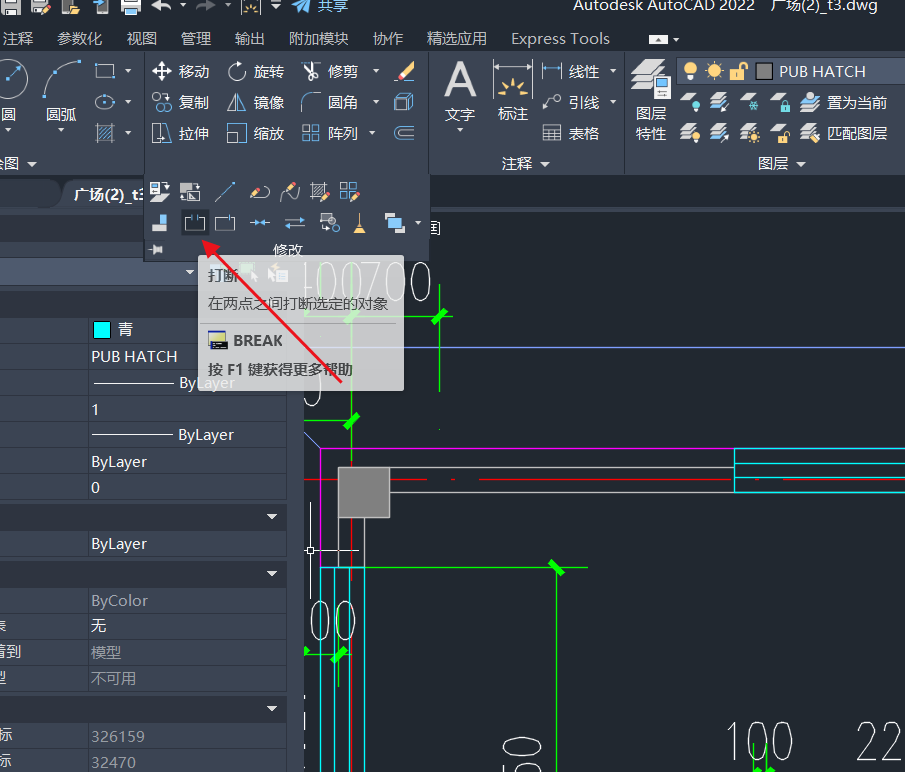Click the Text (文字) tool
The width and height of the screenshot is (905, 772).
click(x=460, y=92)
